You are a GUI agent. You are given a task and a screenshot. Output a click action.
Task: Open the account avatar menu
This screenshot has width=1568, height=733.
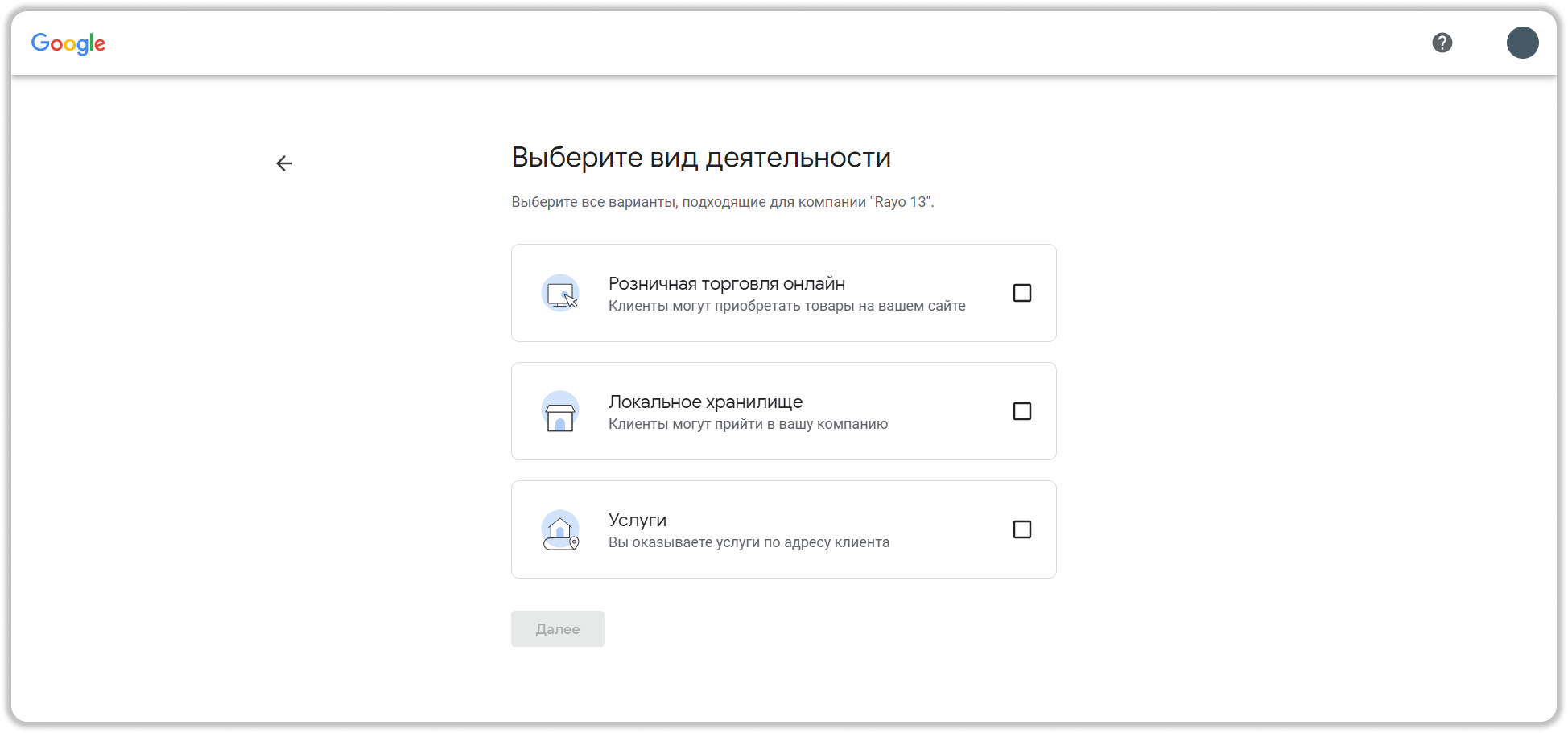pos(1523,43)
